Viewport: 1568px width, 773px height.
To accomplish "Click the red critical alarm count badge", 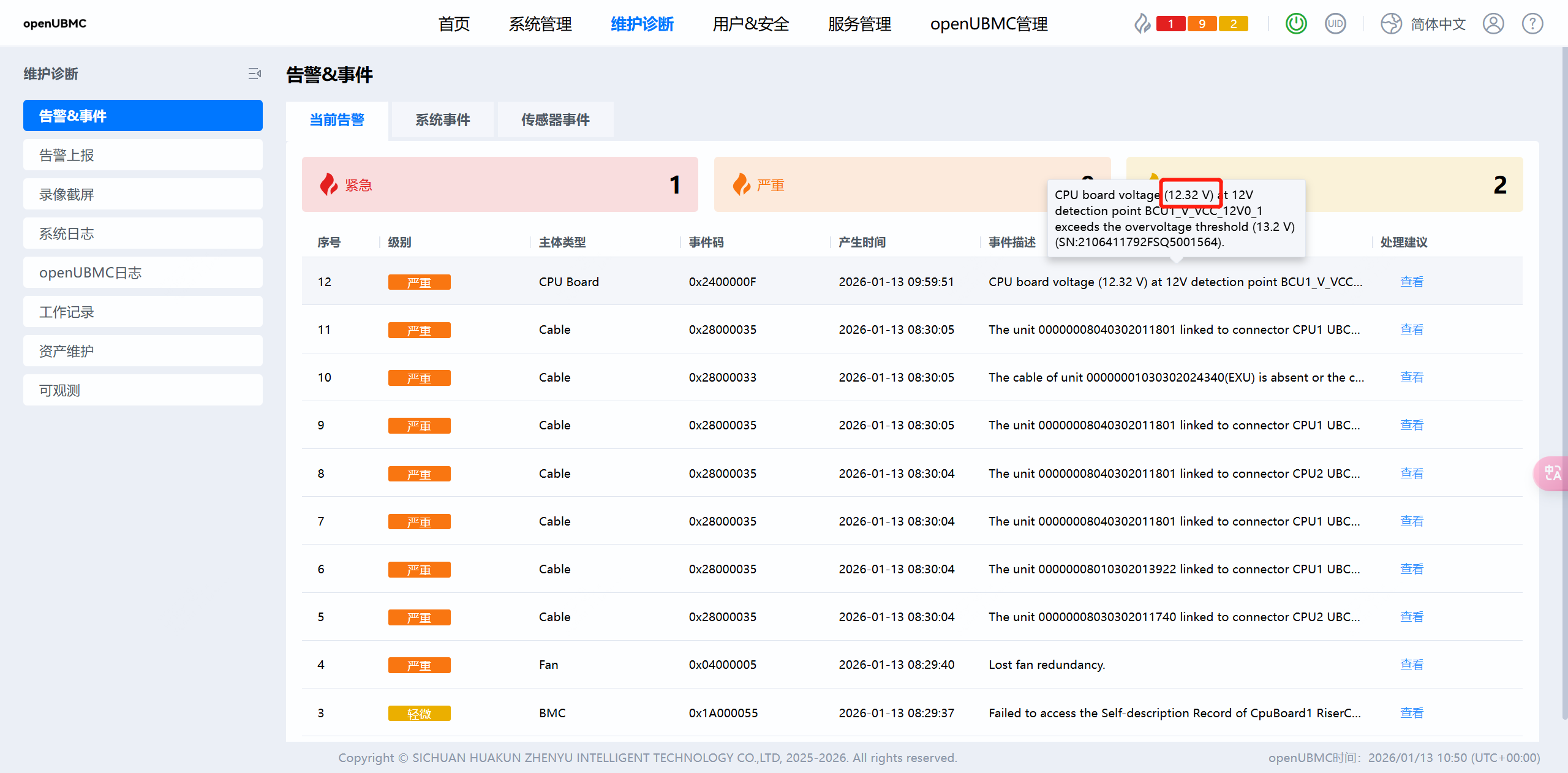I will tap(1170, 24).
